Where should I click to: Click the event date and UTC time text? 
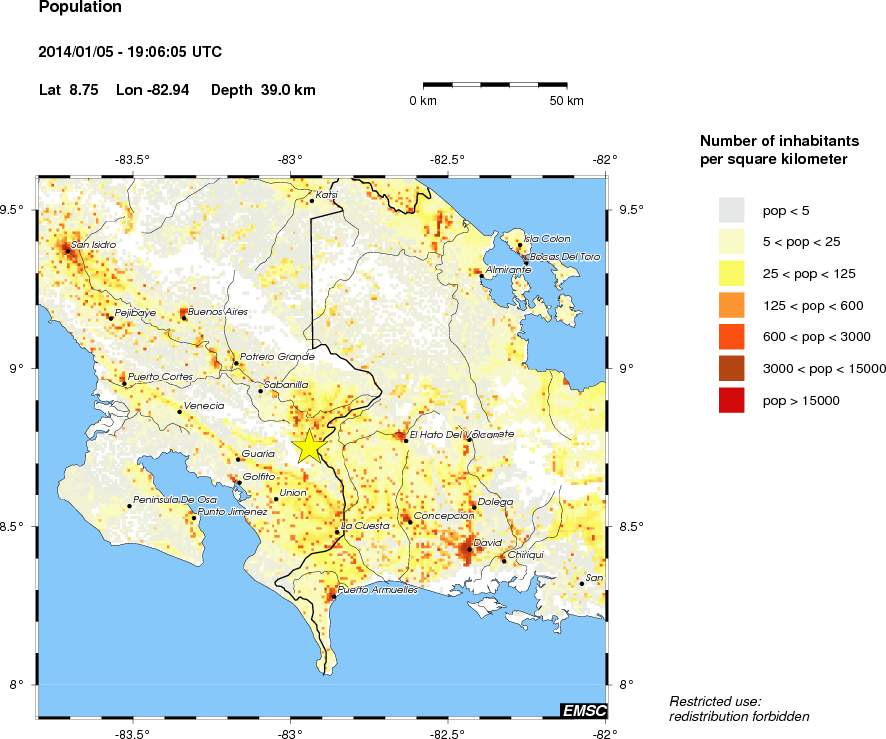(x=130, y=51)
